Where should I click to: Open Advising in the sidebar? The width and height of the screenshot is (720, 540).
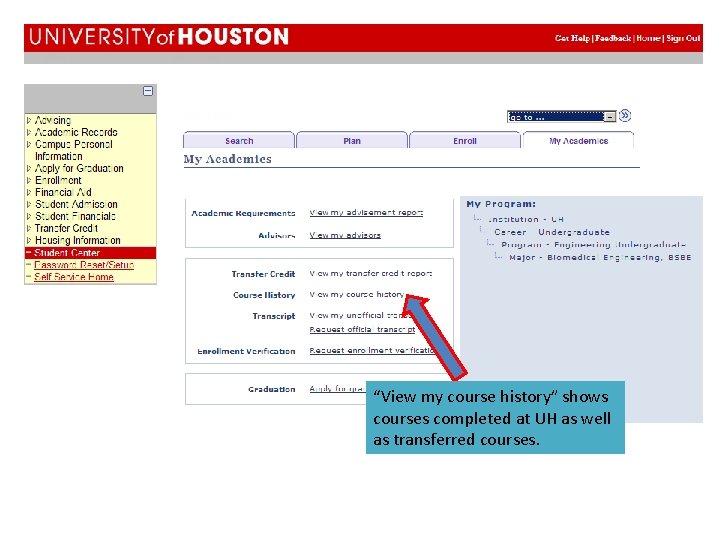(53, 120)
